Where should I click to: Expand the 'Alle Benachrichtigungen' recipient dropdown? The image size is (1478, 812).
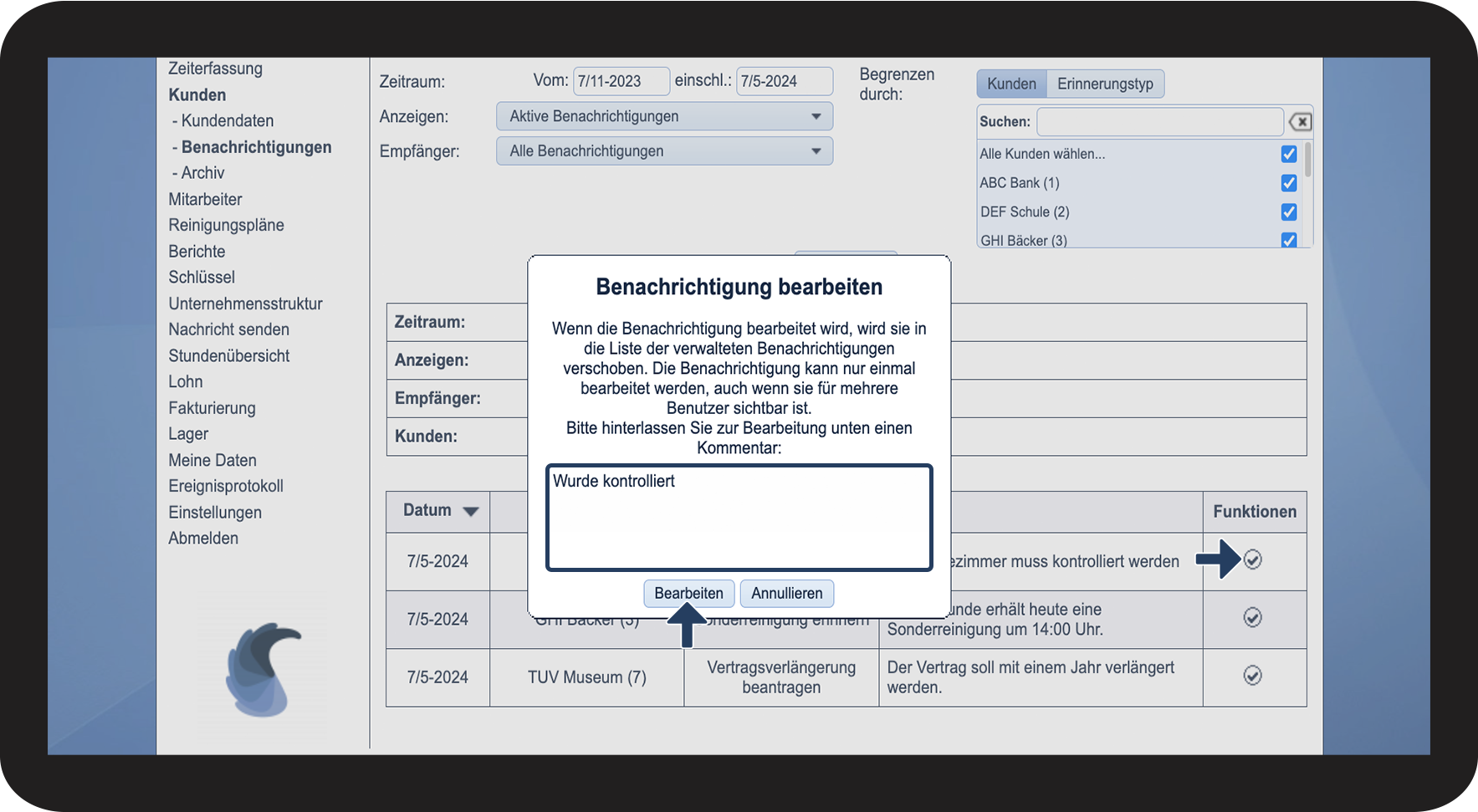(x=664, y=151)
